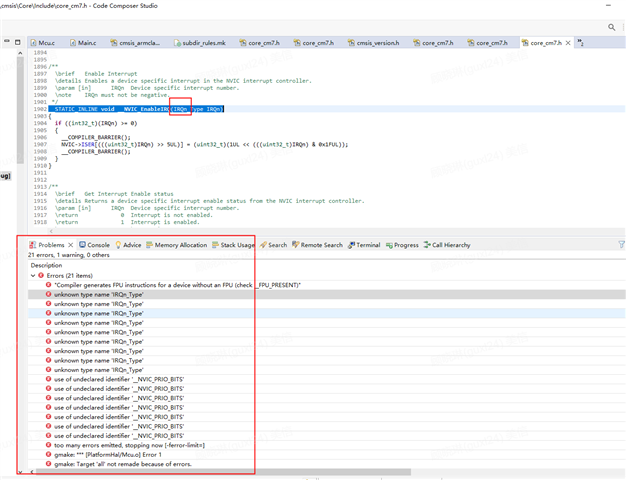The width and height of the screenshot is (626, 480).
Task: Click the Console tab monitor icon
Action: pos(82,244)
